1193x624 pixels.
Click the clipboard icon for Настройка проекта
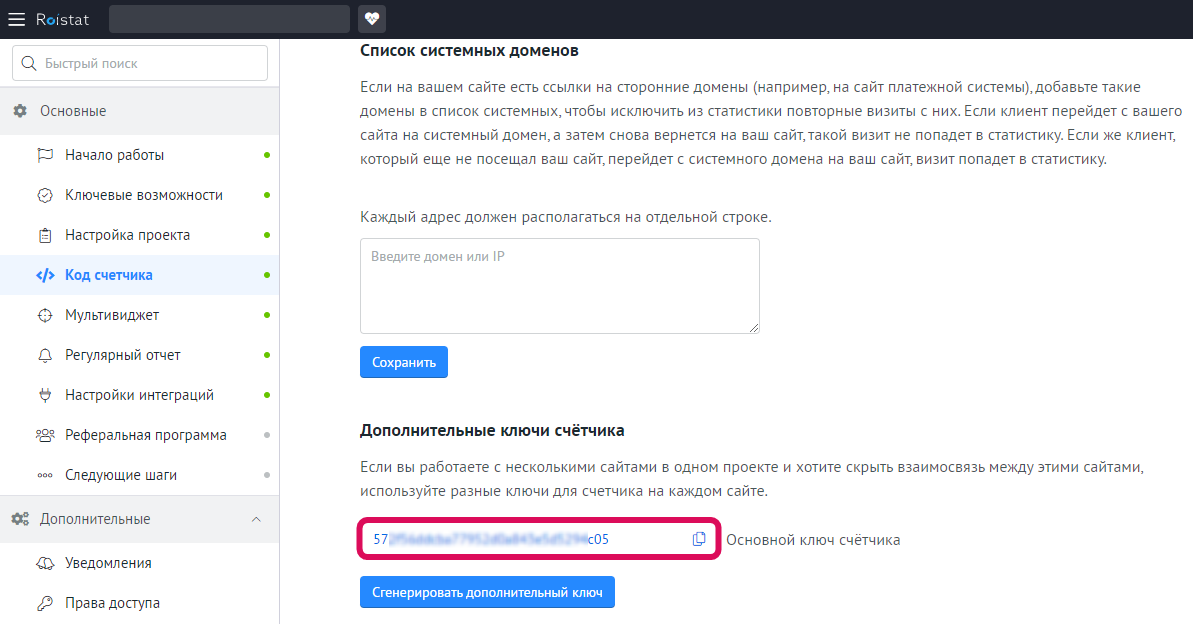[x=45, y=235]
